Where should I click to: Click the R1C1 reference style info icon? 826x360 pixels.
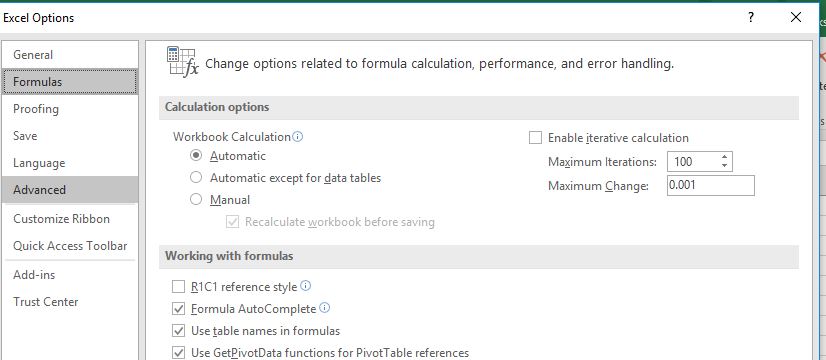[x=306, y=286]
